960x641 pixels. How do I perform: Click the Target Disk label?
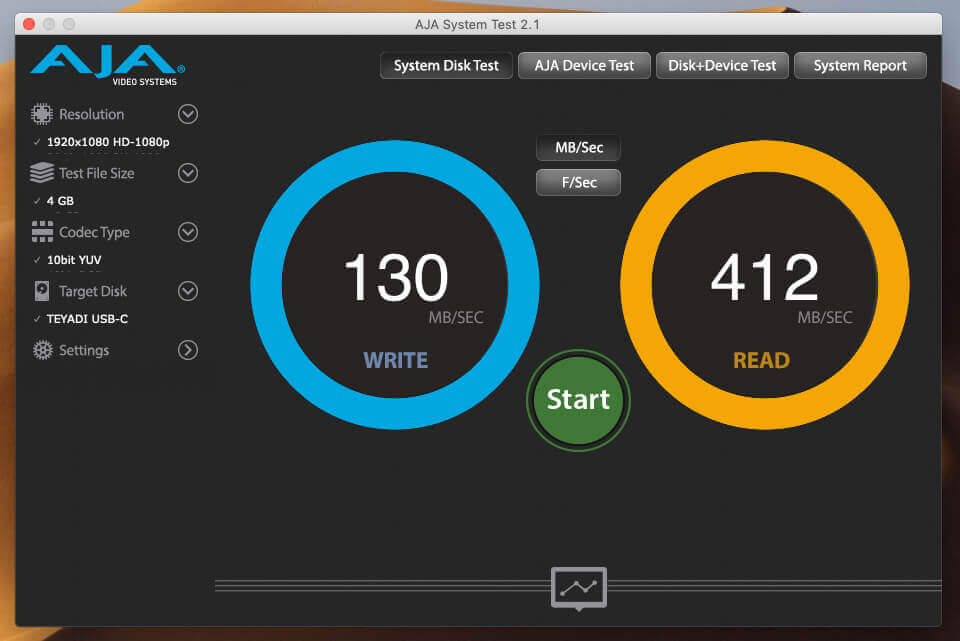point(92,291)
